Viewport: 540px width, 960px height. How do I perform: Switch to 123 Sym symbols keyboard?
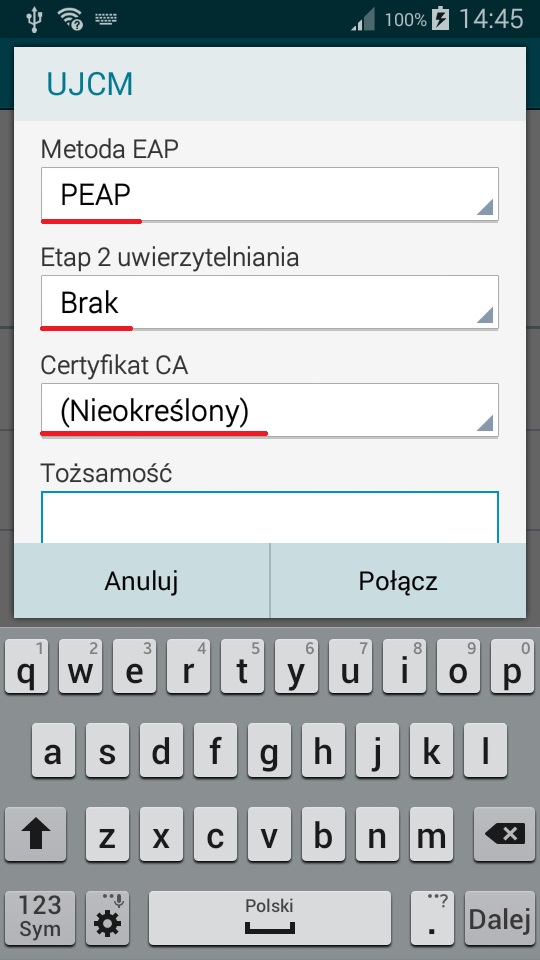40,918
